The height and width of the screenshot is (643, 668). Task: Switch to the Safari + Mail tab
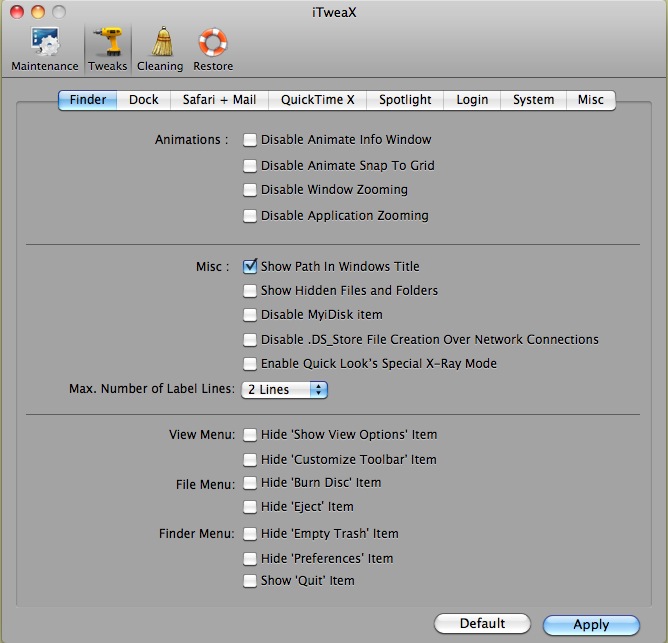click(x=219, y=100)
